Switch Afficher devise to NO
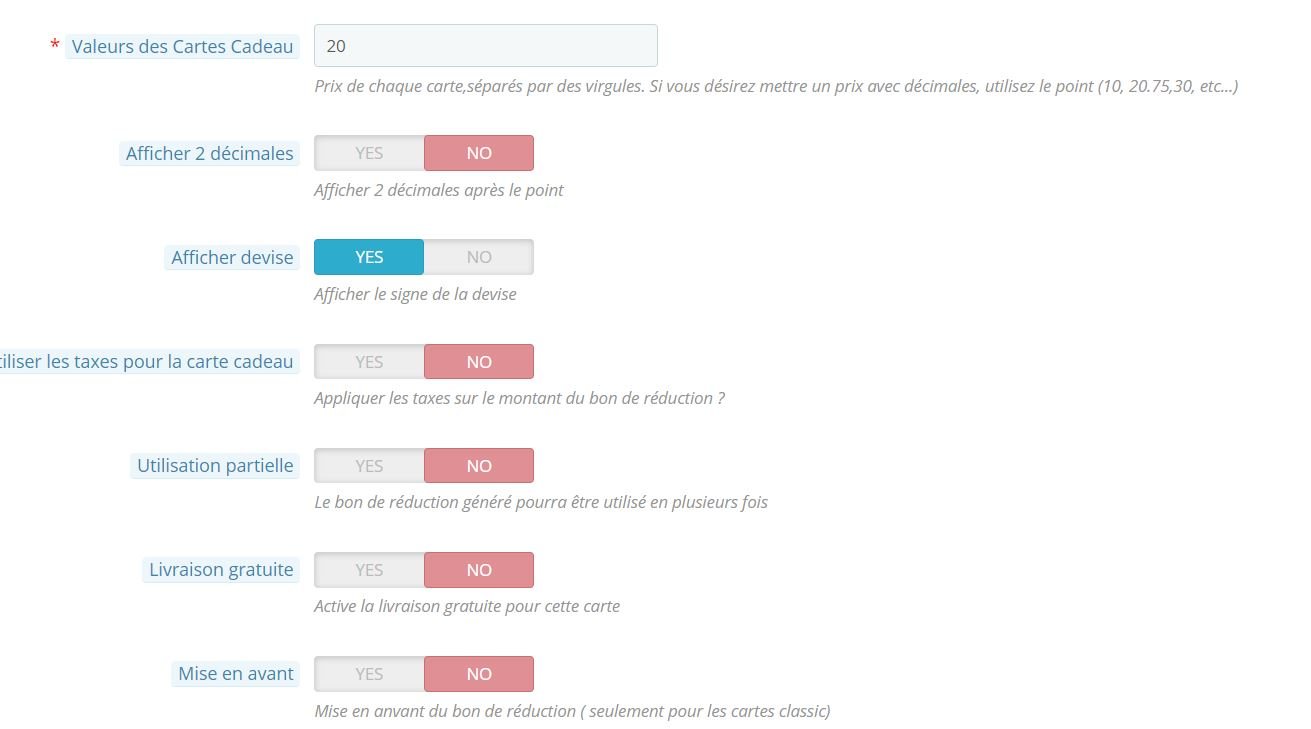The width and height of the screenshot is (1311, 729). 479,257
